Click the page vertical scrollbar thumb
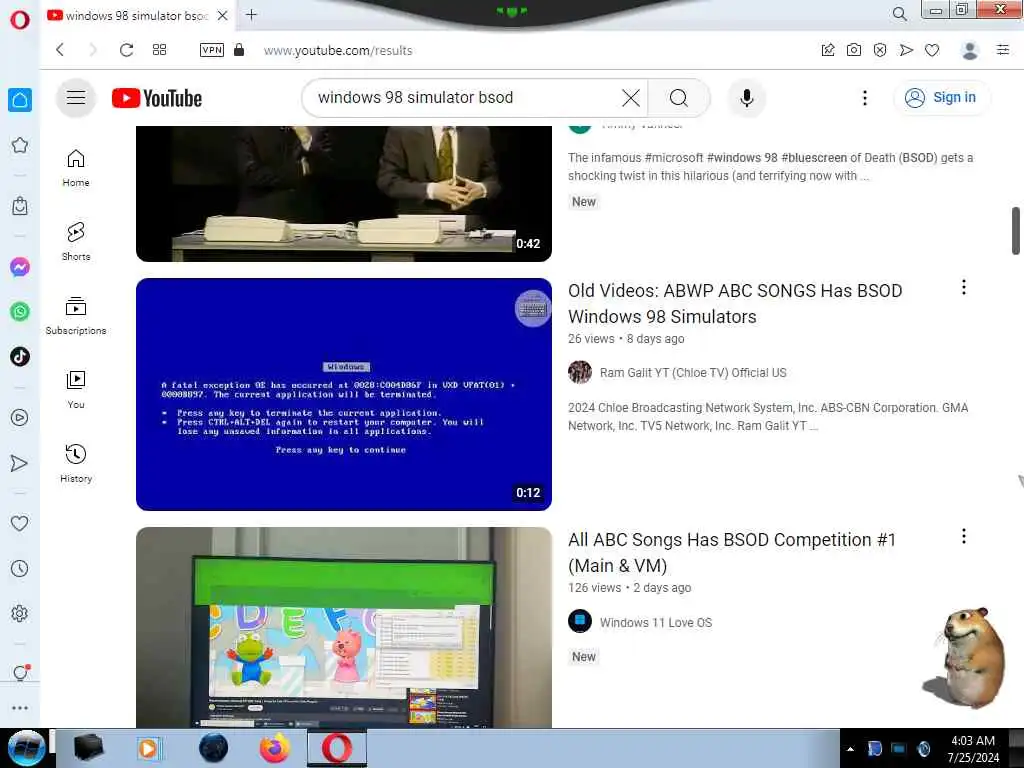This screenshot has height=768, width=1024. (x=1016, y=231)
